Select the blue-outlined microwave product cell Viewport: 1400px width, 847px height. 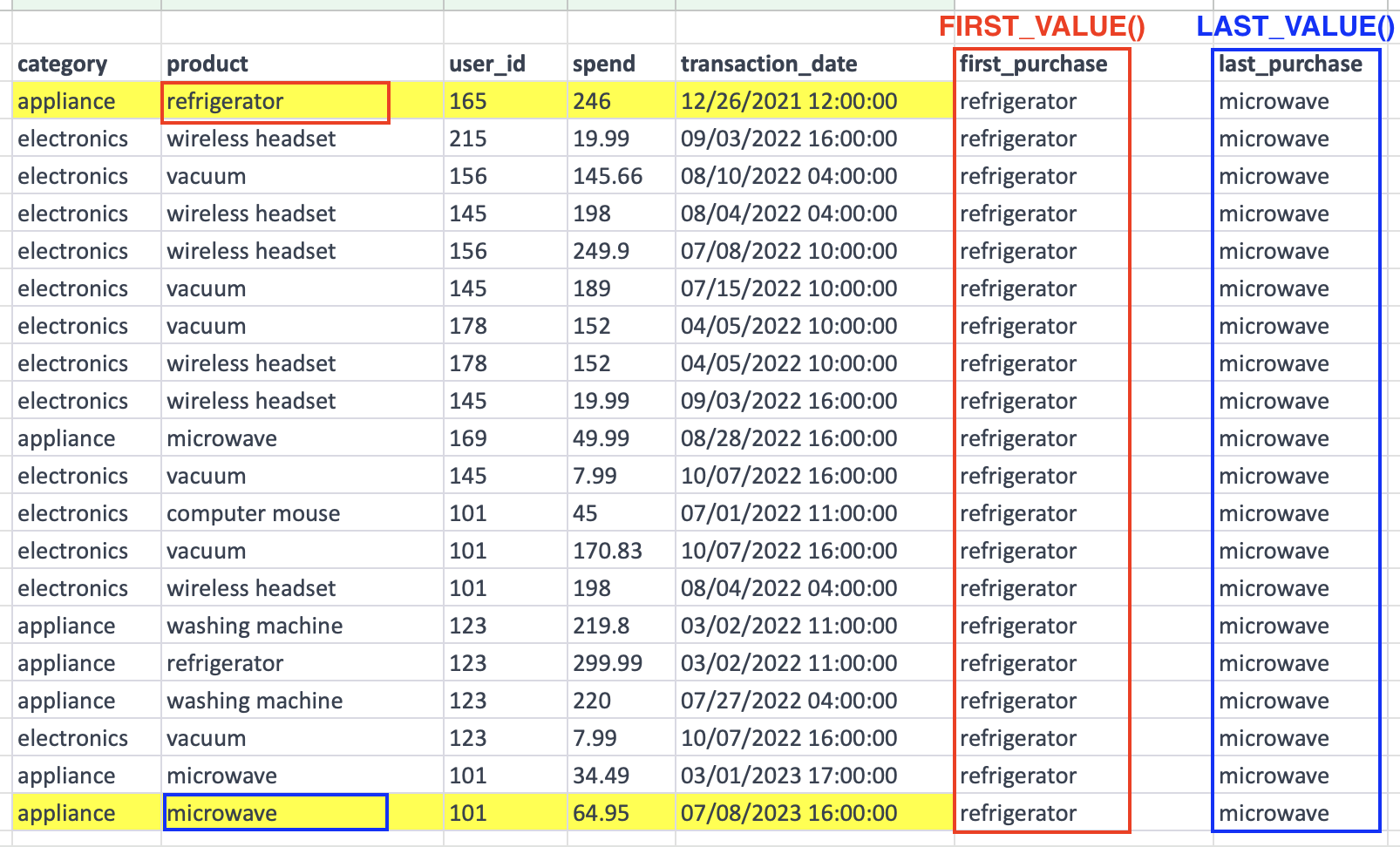click(275, 813)
